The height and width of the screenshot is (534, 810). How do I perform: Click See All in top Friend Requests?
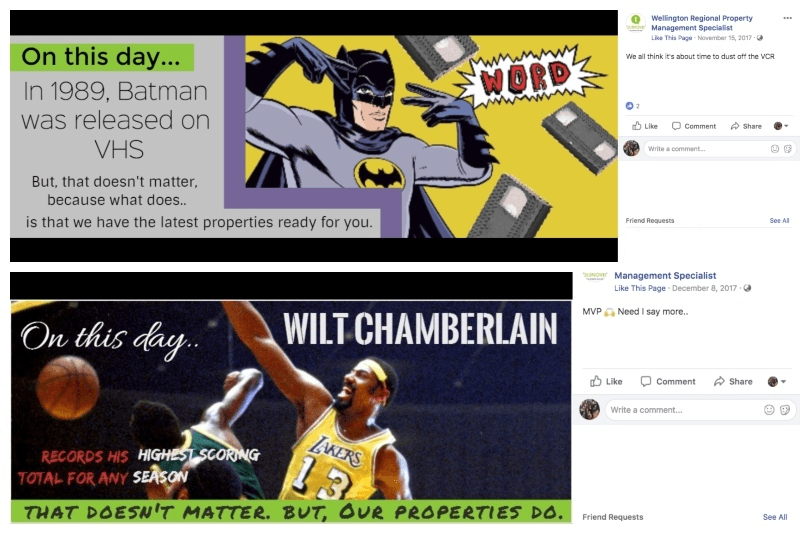(x=779, y=221)
